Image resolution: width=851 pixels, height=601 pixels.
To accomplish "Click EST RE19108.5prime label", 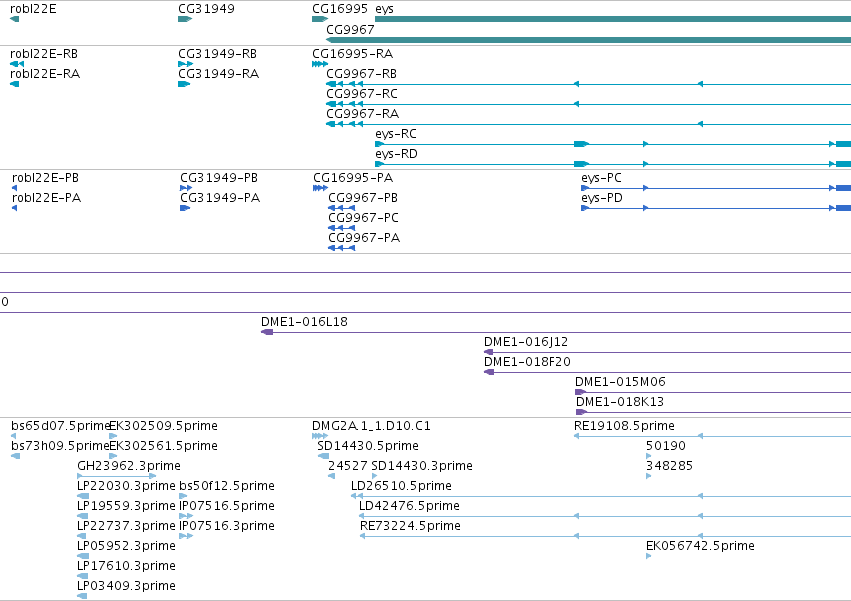I will [x=624, y=426].
